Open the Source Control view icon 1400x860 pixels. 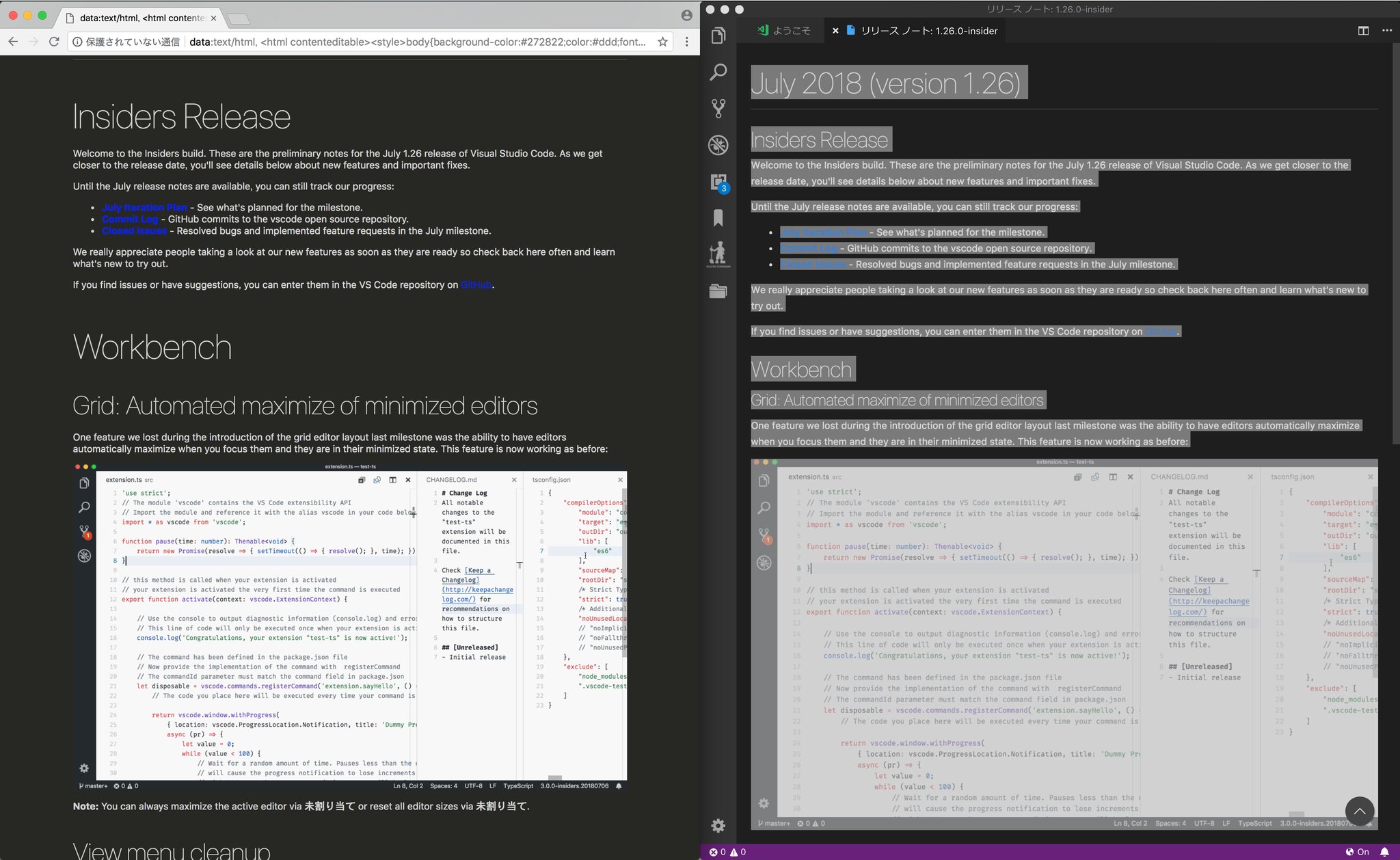click(x=718, y=108)
